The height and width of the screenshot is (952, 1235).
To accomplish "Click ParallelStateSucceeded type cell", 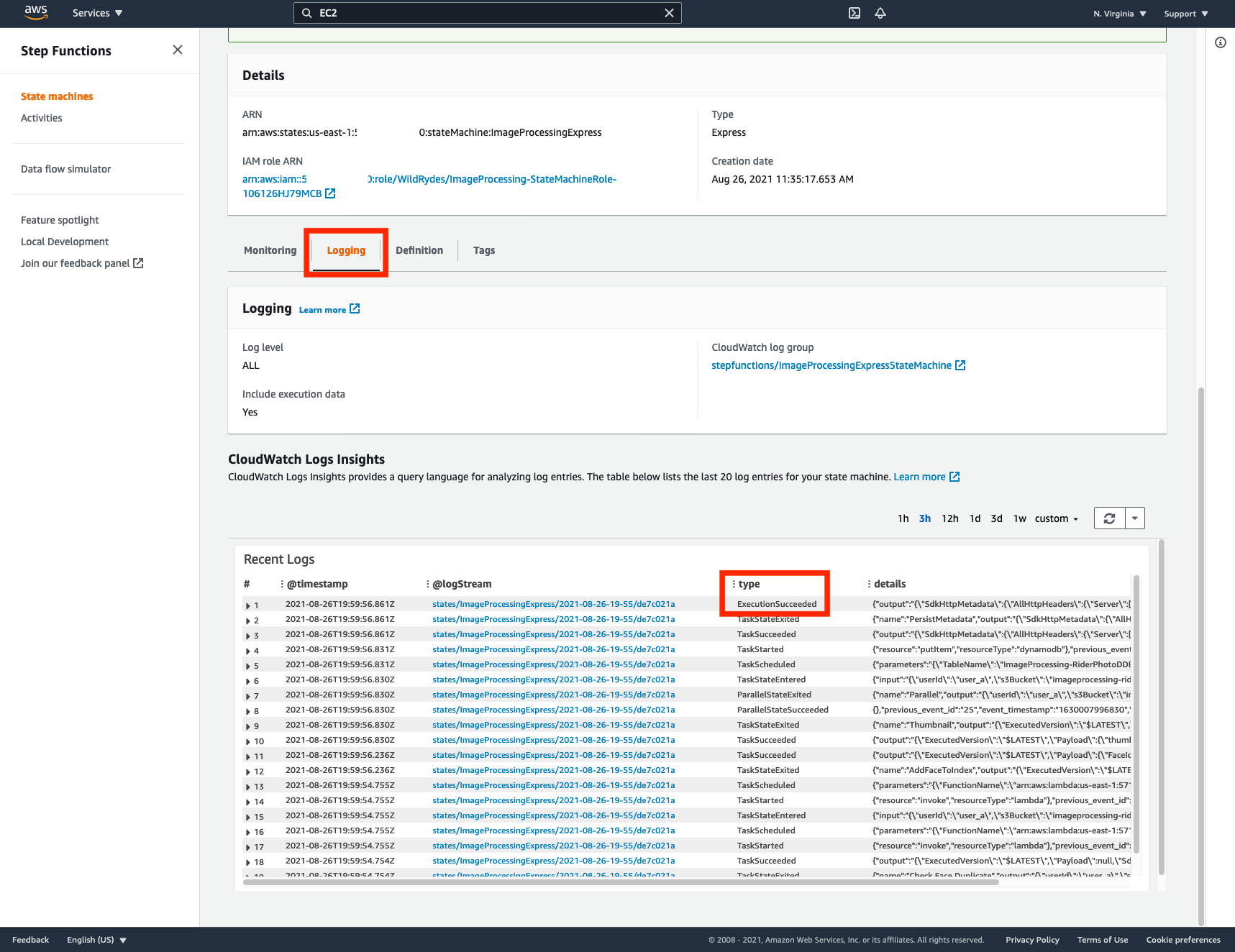I will [783, 710].
